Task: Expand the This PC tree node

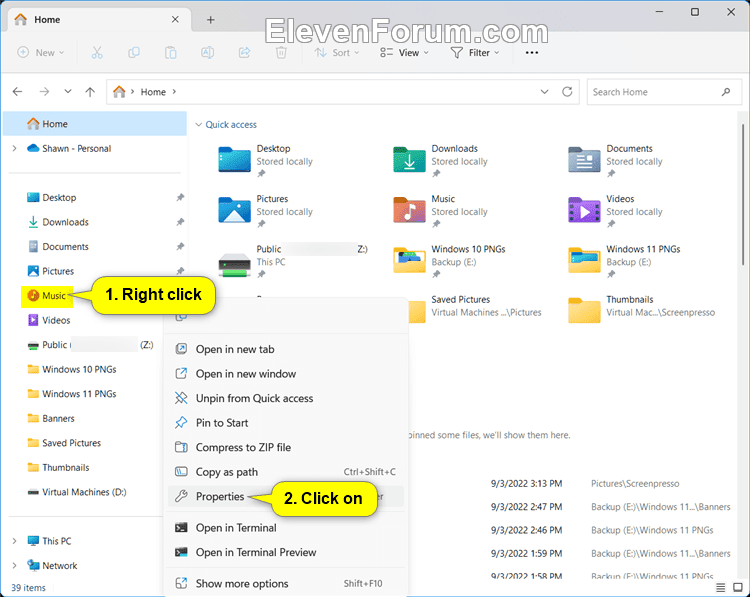Action: pos(14,541)
